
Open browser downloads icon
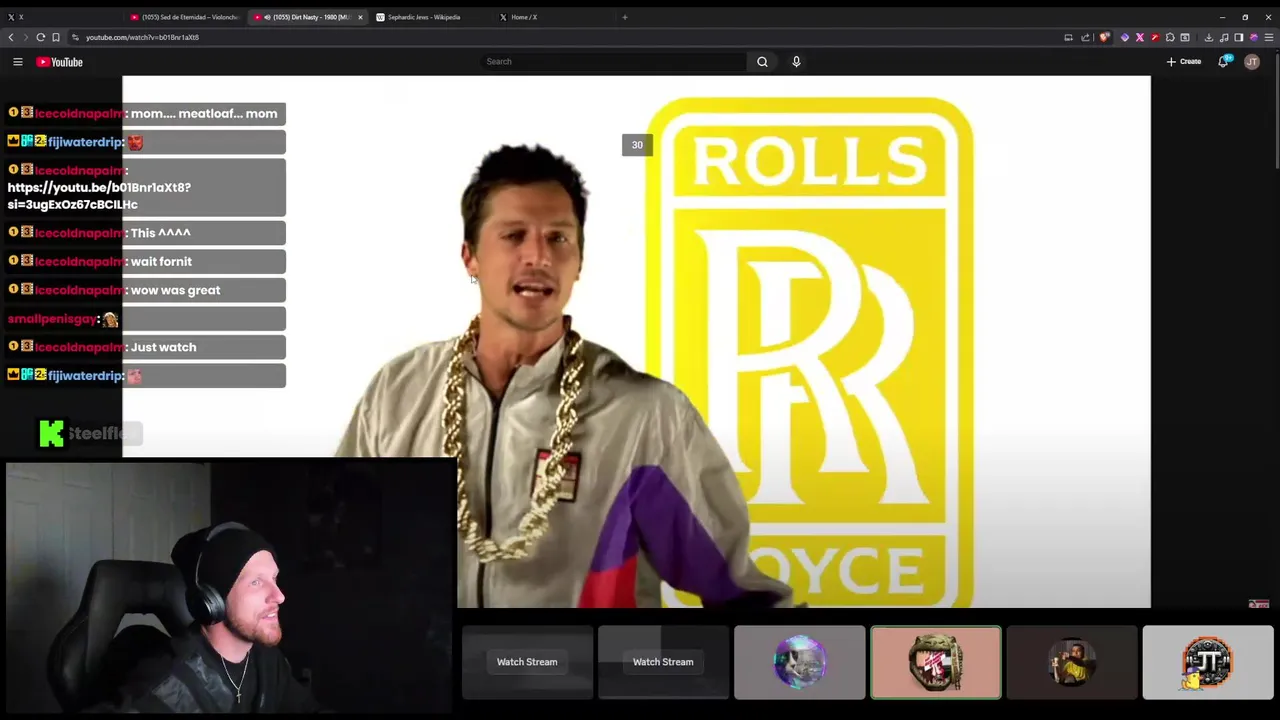(1208, 37)
